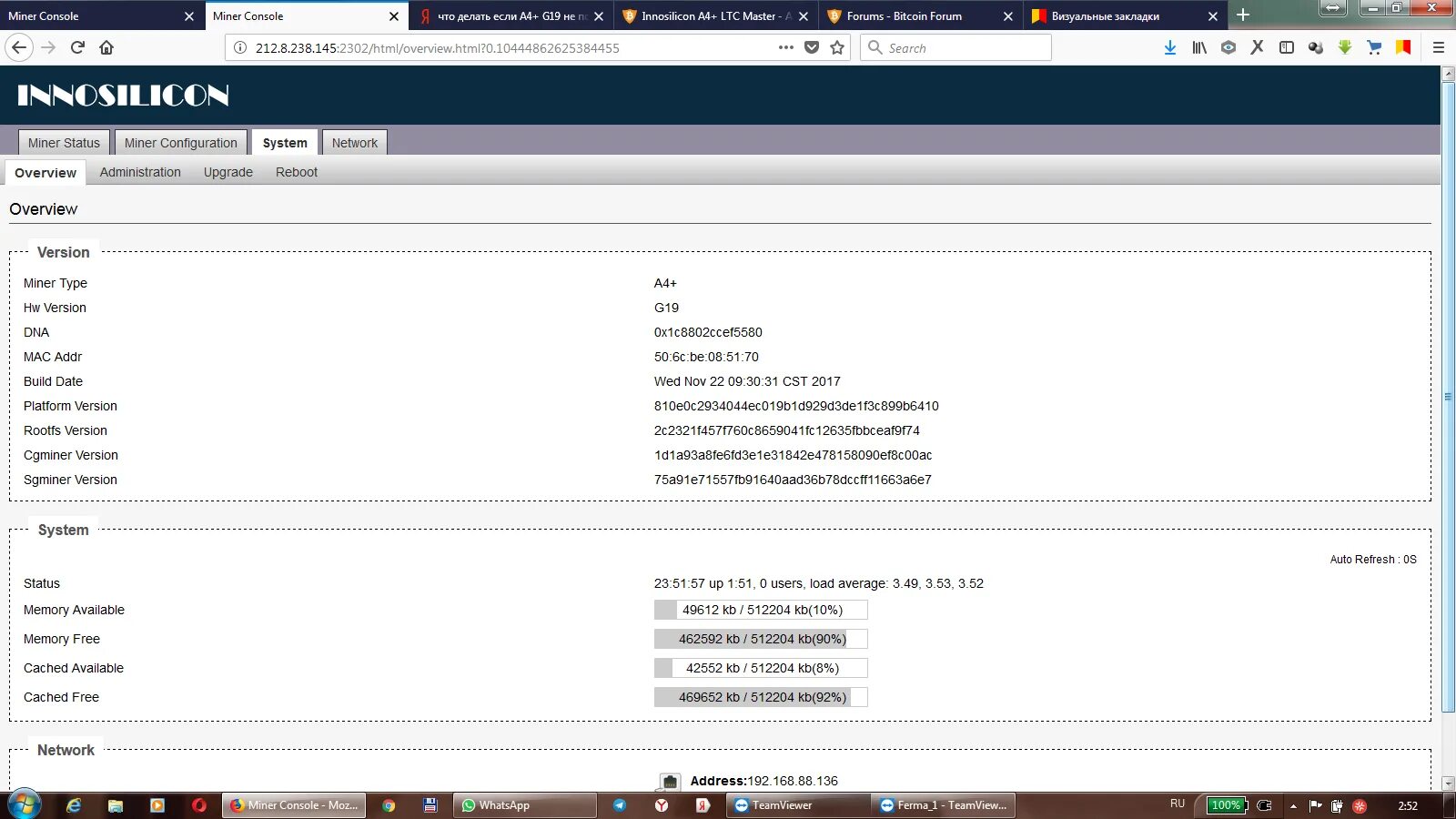
Task: Click the shopping cart extension icon
Action: tap(1374, 47)
